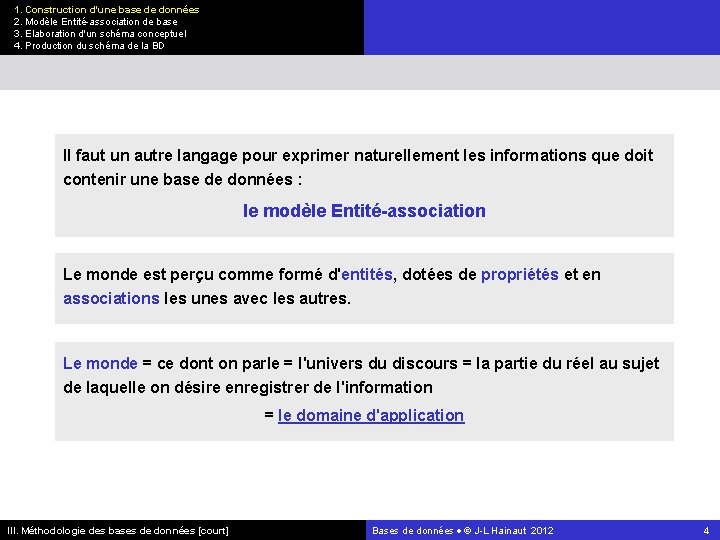This screenshot has width=720, height=540.
Task: Click text 'les unes avec les autres.'
Action: (x=257, y=298)
